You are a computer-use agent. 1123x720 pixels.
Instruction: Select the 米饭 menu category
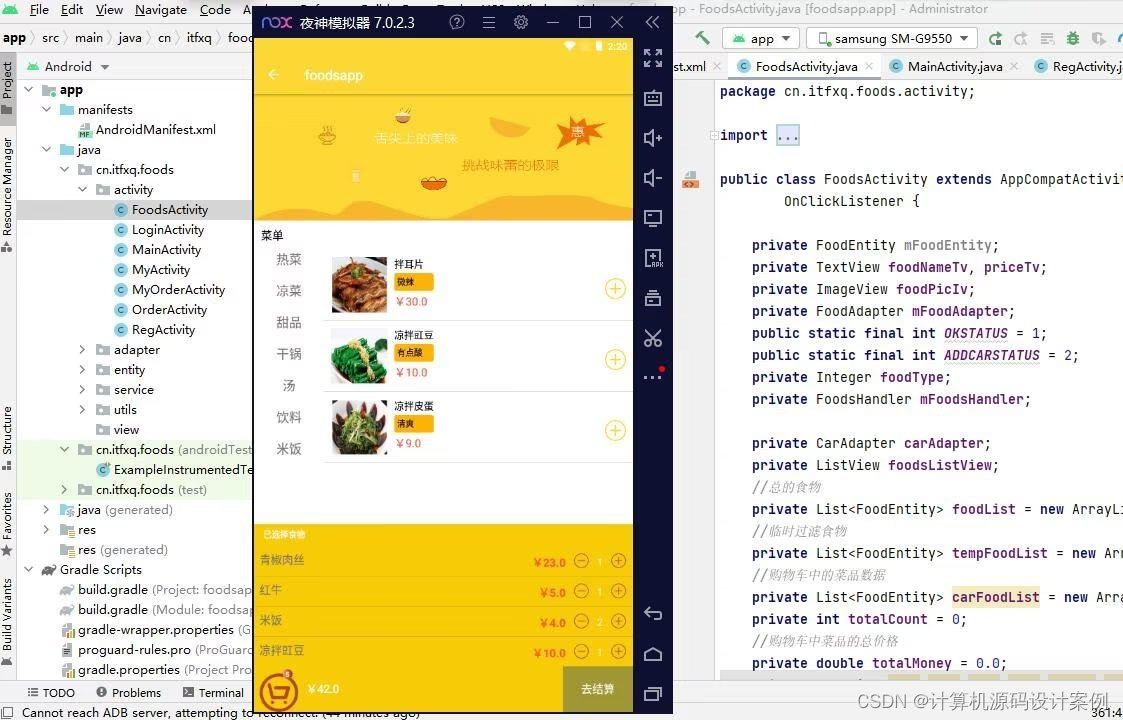pos(289,448)
